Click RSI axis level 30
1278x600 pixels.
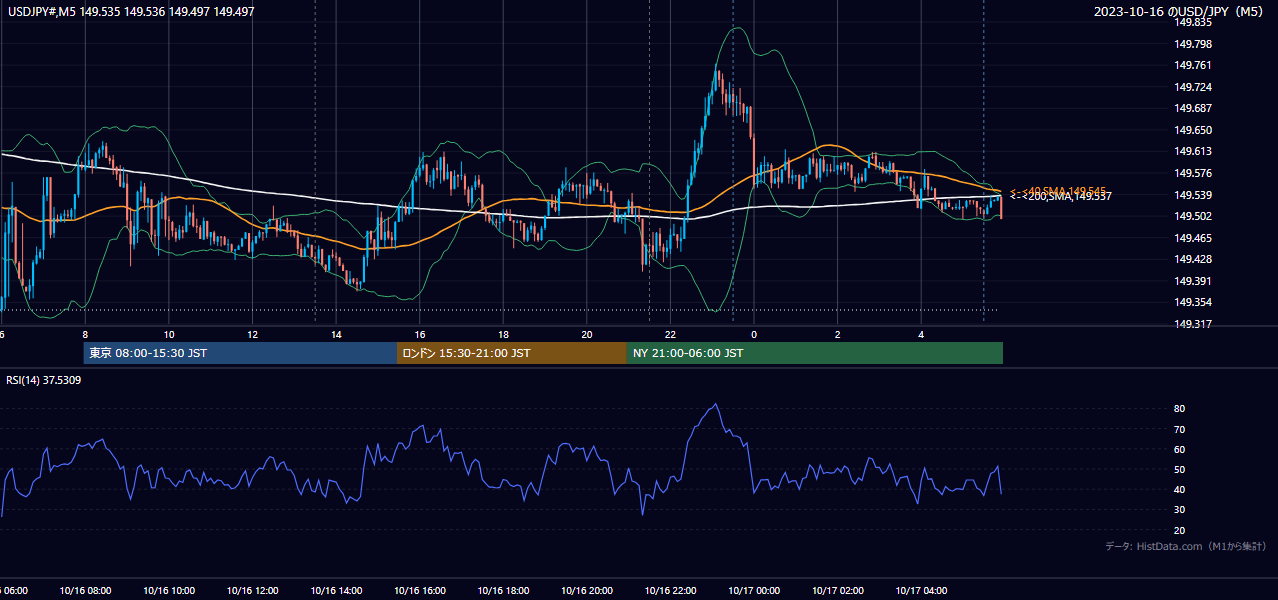point(1180,510)
